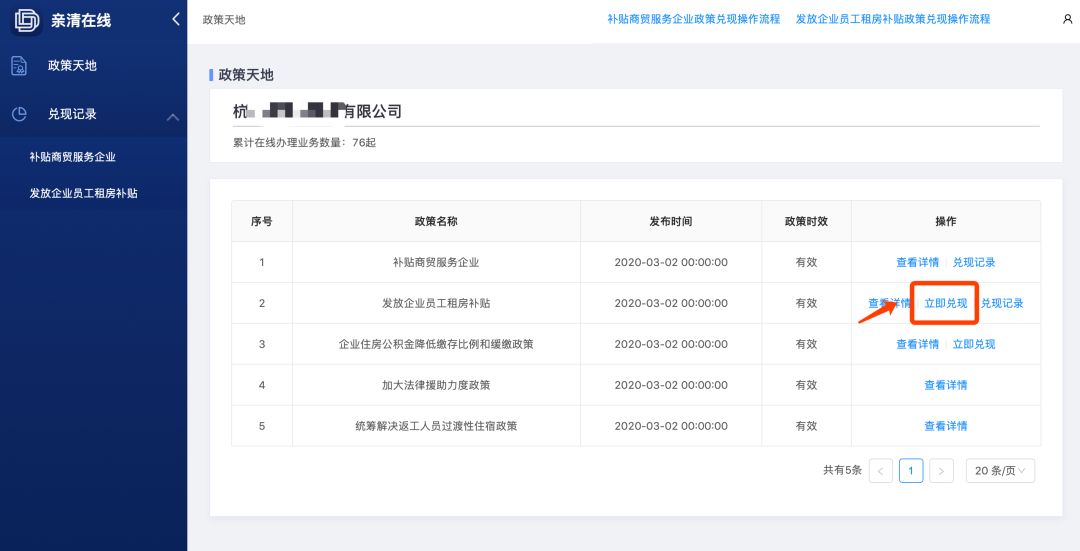Click the 政策时效 column header
Viewport: 1080px width, 551px height.
pos(807,221)
